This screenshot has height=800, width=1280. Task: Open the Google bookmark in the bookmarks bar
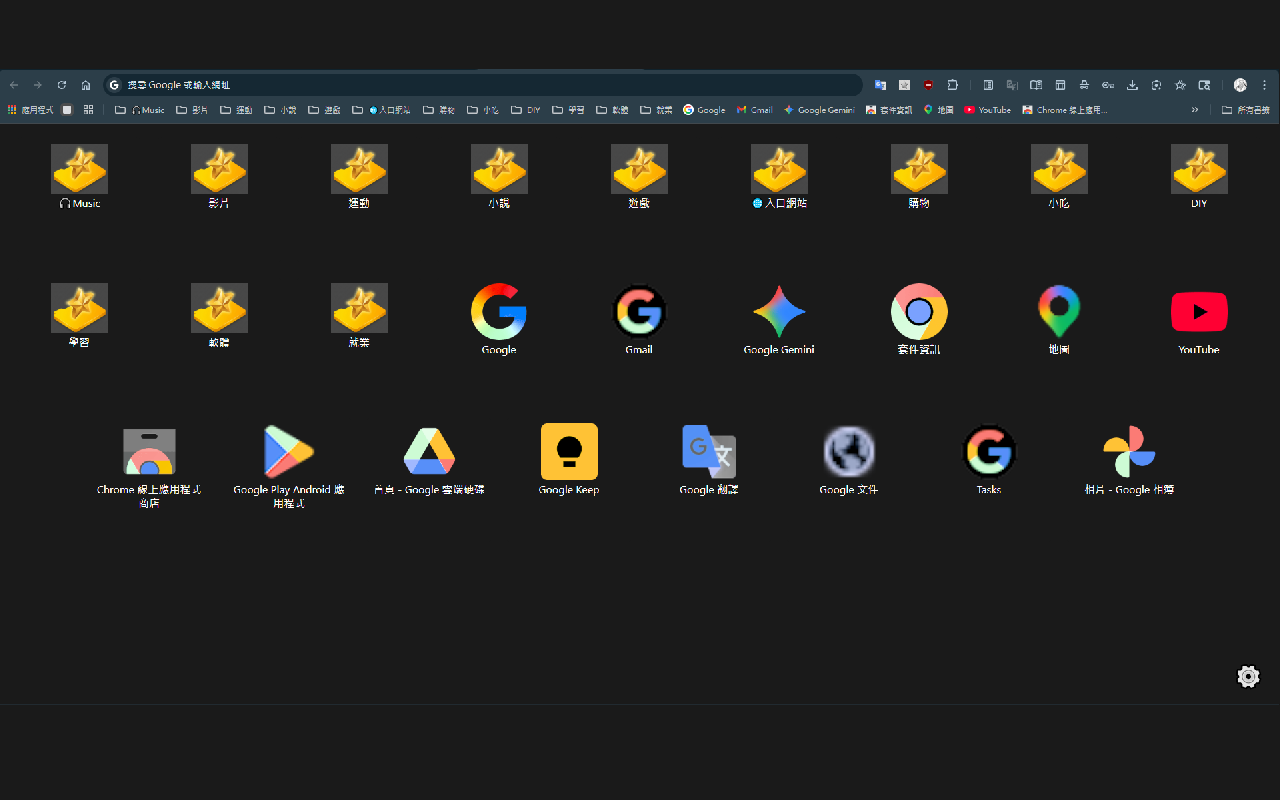(704, 110)
